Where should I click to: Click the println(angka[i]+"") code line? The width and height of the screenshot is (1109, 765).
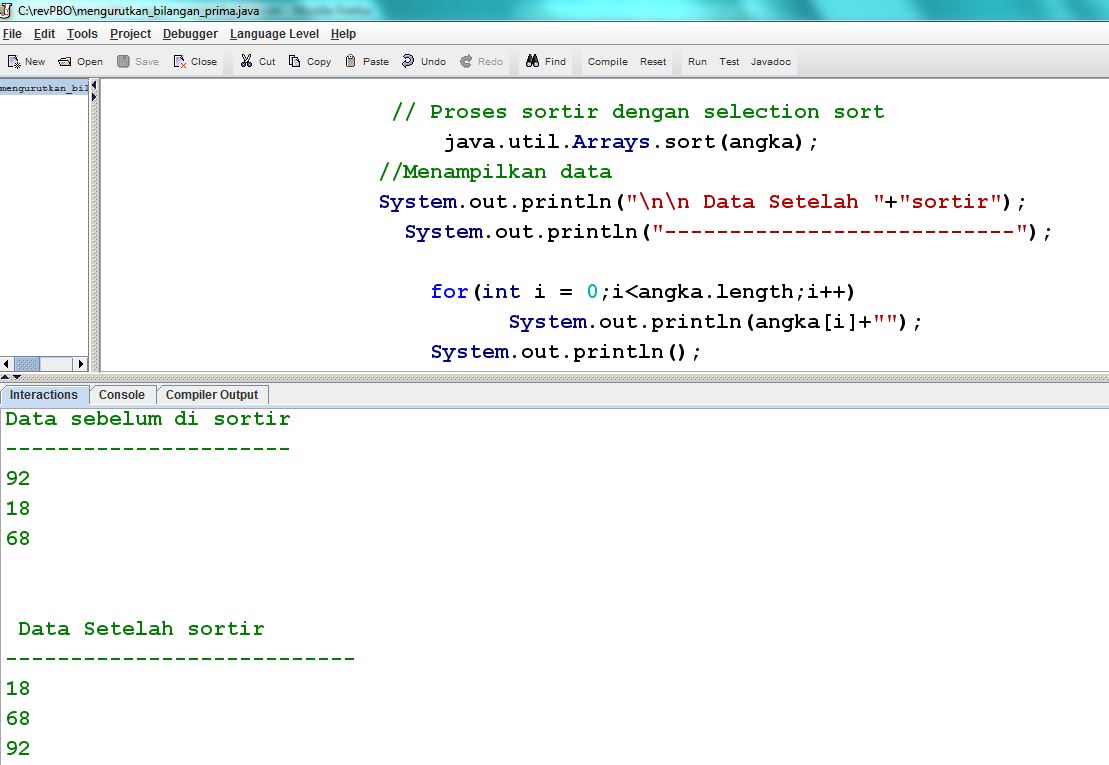click(715, 322)
